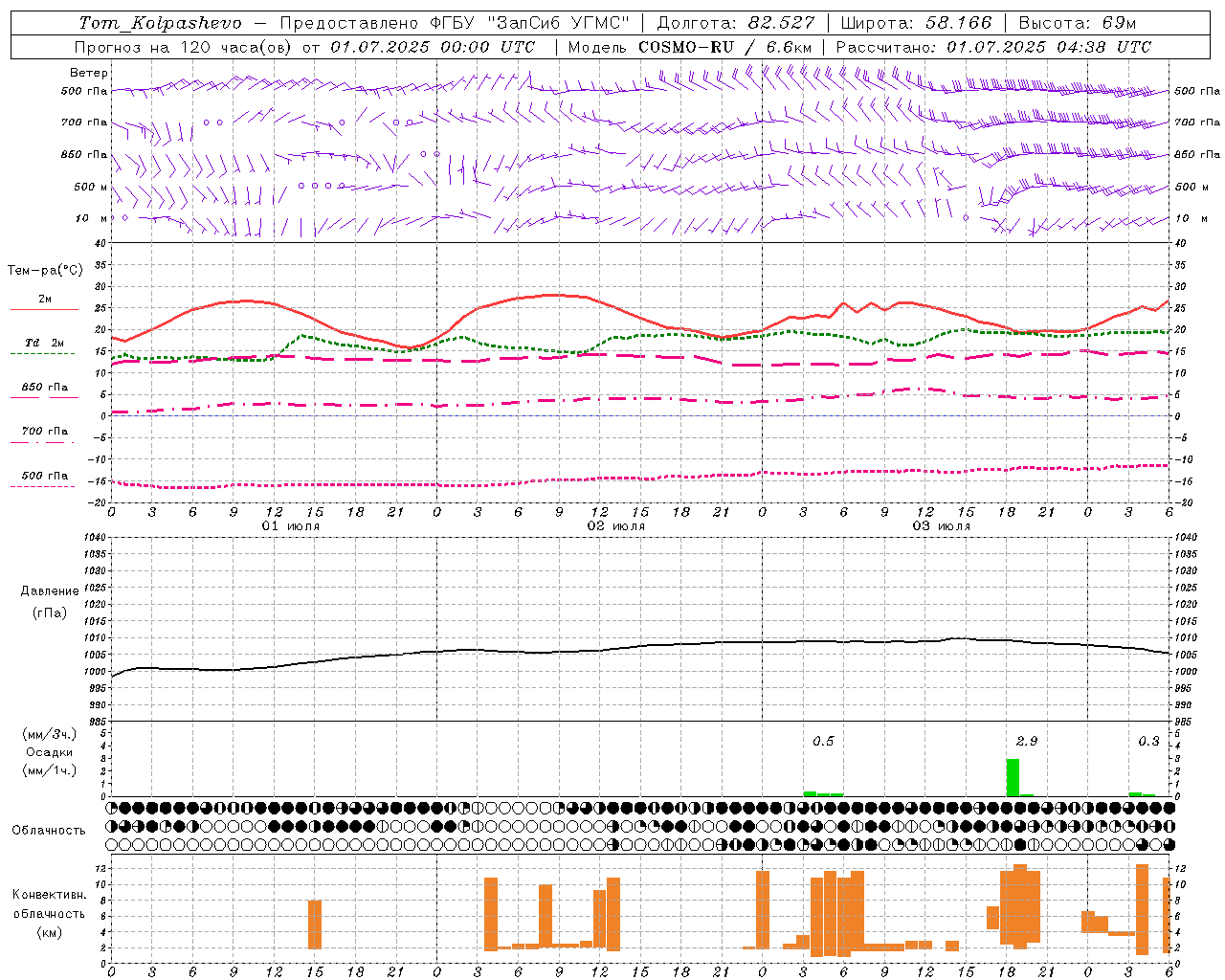
Task: Click the 10 м wind level label at left
Action: tap(91, 219)
